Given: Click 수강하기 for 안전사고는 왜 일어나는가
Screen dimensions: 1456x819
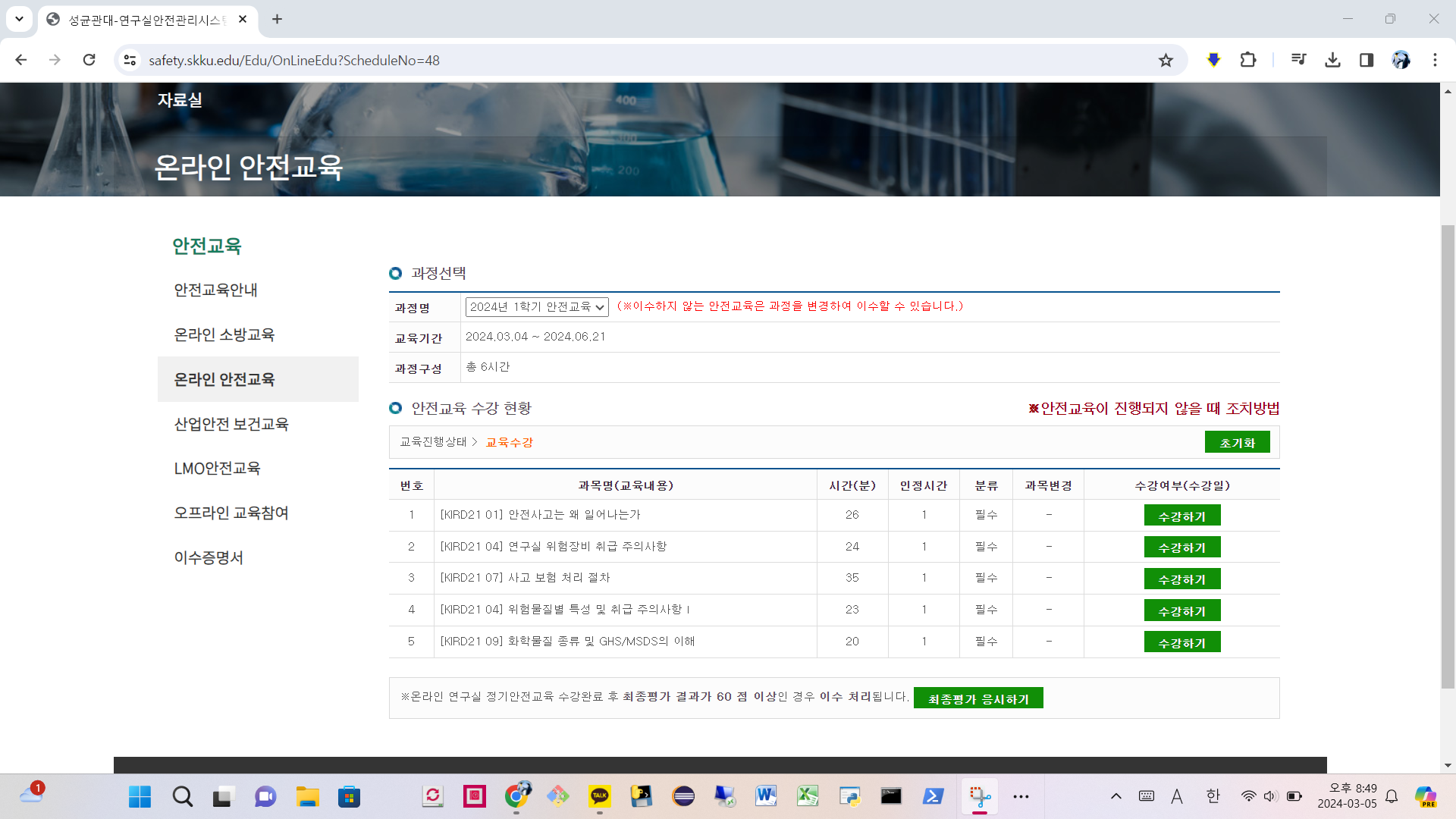Looking at the screenshot, I should [x=1181, y=516].
